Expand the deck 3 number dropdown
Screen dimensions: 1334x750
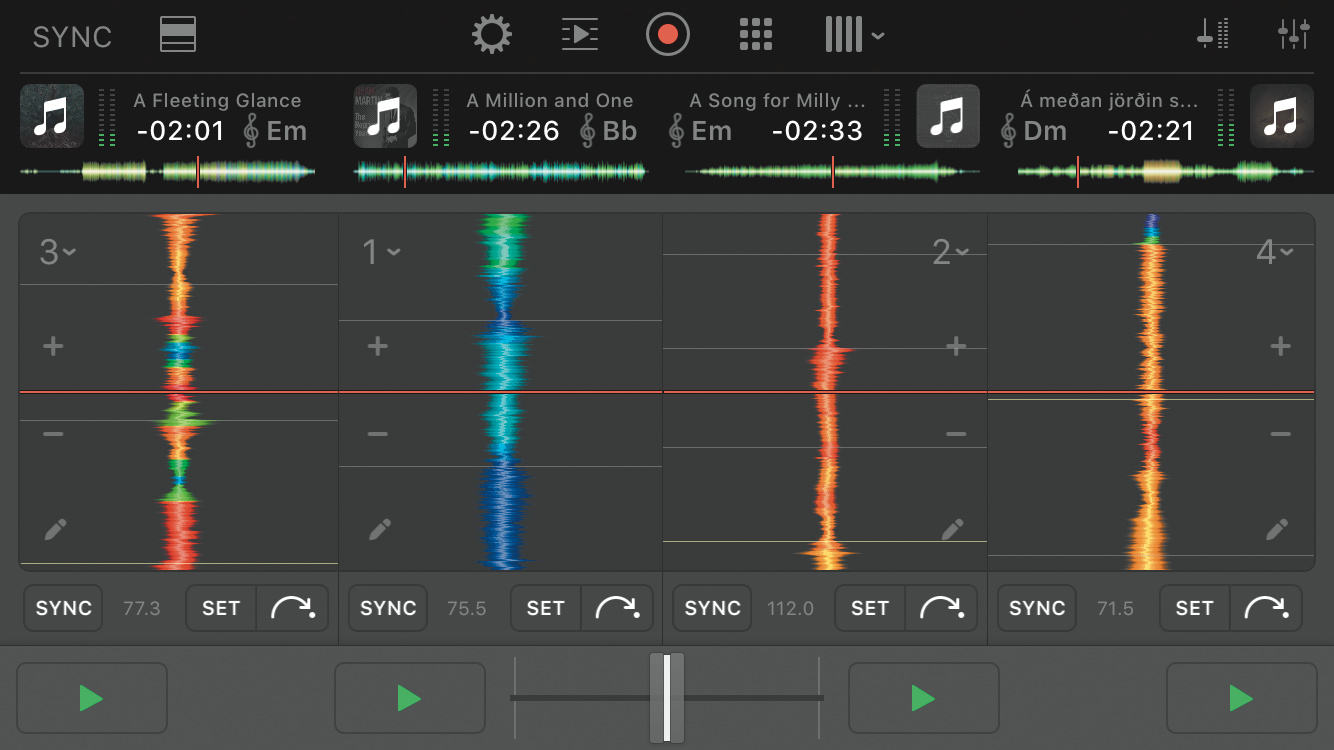[57, 253]
